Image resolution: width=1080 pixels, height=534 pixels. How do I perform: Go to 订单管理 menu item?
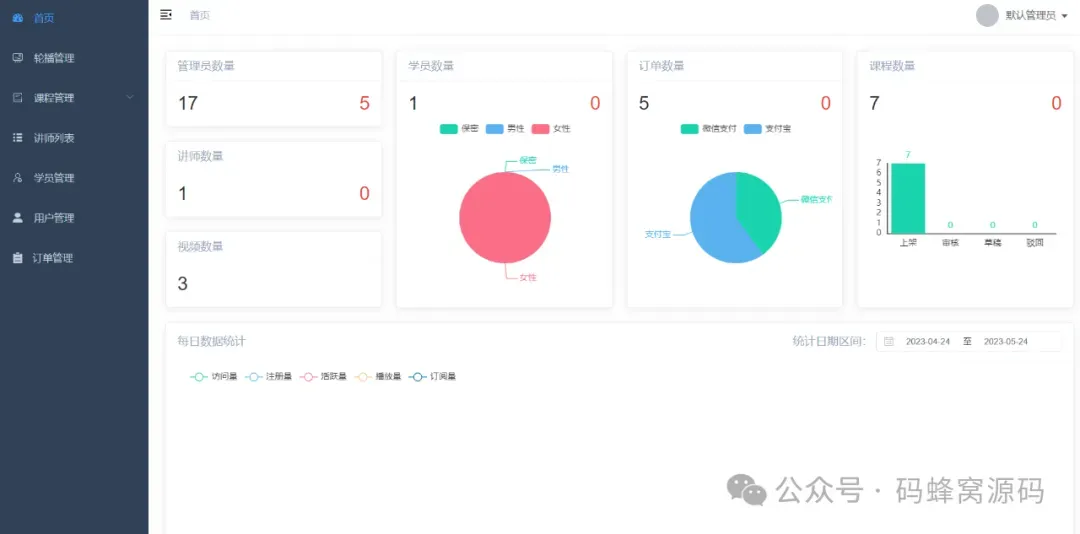click(x=74, y=258)
